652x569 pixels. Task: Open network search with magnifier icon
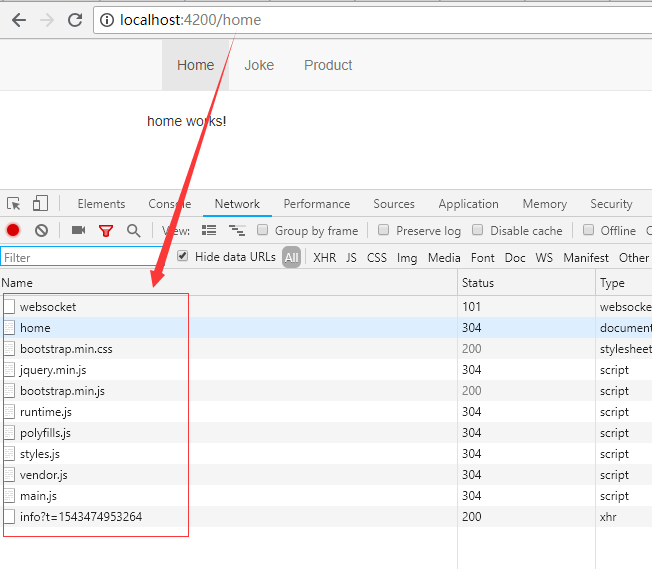point(133,230)
